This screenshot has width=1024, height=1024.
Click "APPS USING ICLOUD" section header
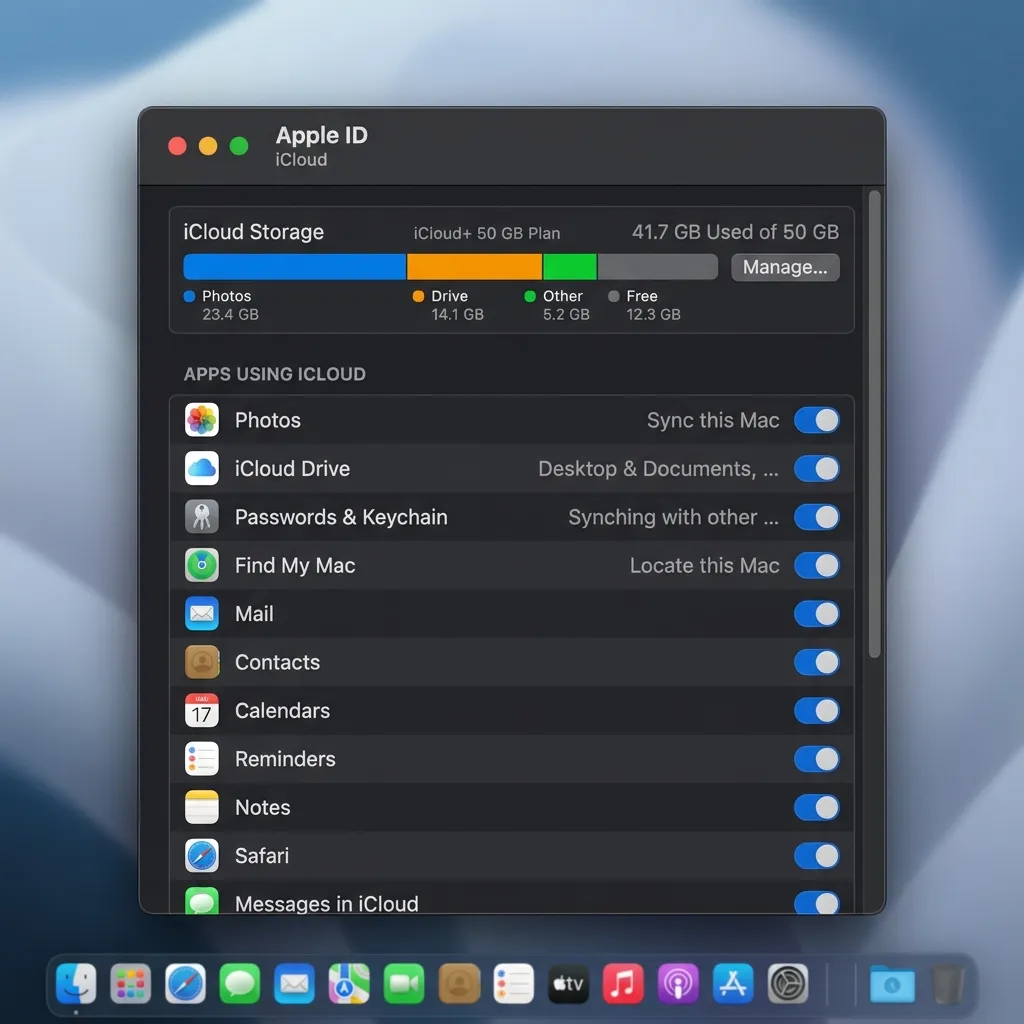274,374
